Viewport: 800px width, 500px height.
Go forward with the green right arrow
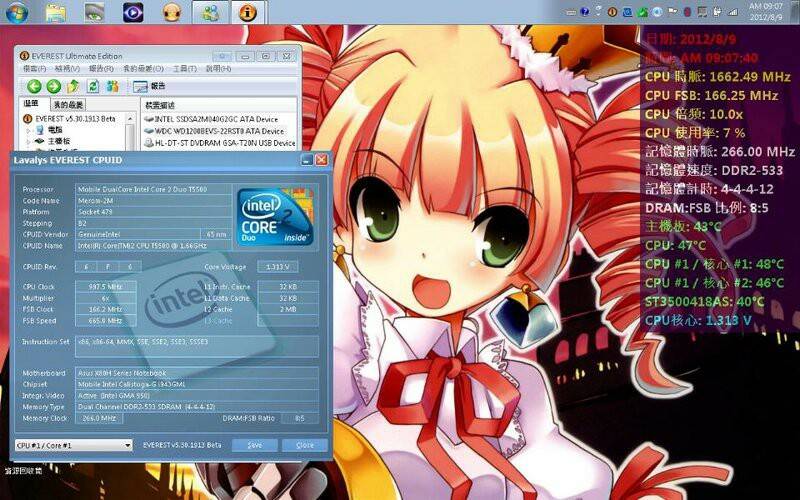pos(54,86)
